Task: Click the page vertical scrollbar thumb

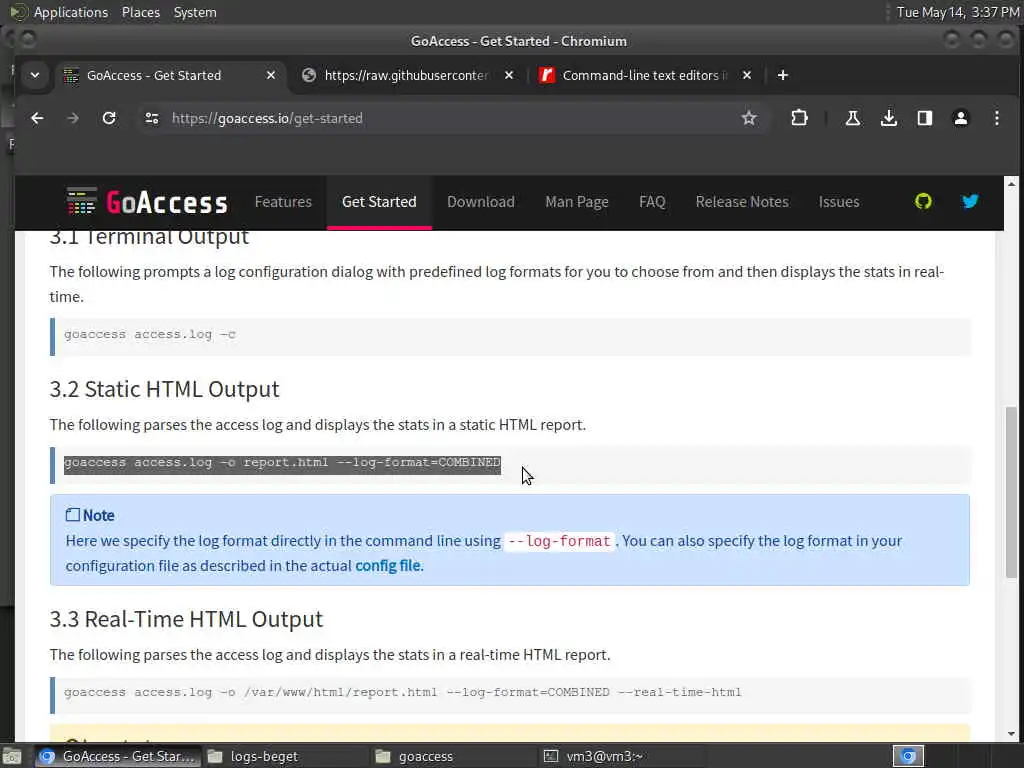Action: click(1011, 492)
